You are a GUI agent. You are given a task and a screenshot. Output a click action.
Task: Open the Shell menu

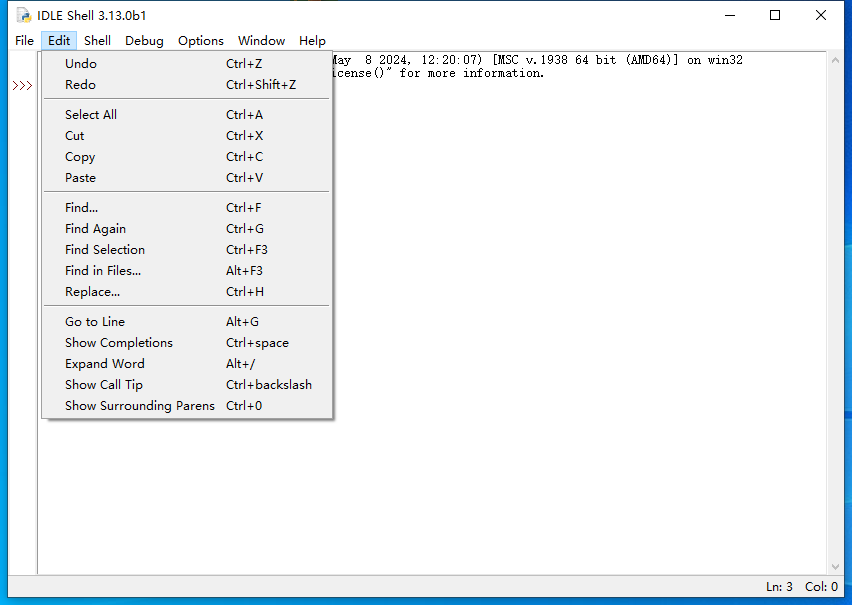pyautogui.click(x=97, y=41)
